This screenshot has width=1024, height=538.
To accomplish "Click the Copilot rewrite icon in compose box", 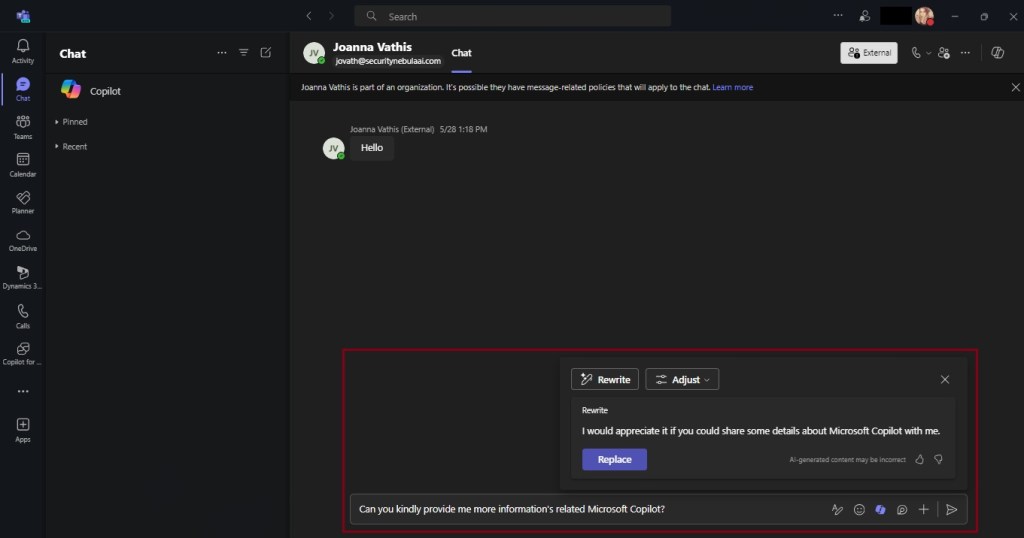I will [x=880, y=510].
